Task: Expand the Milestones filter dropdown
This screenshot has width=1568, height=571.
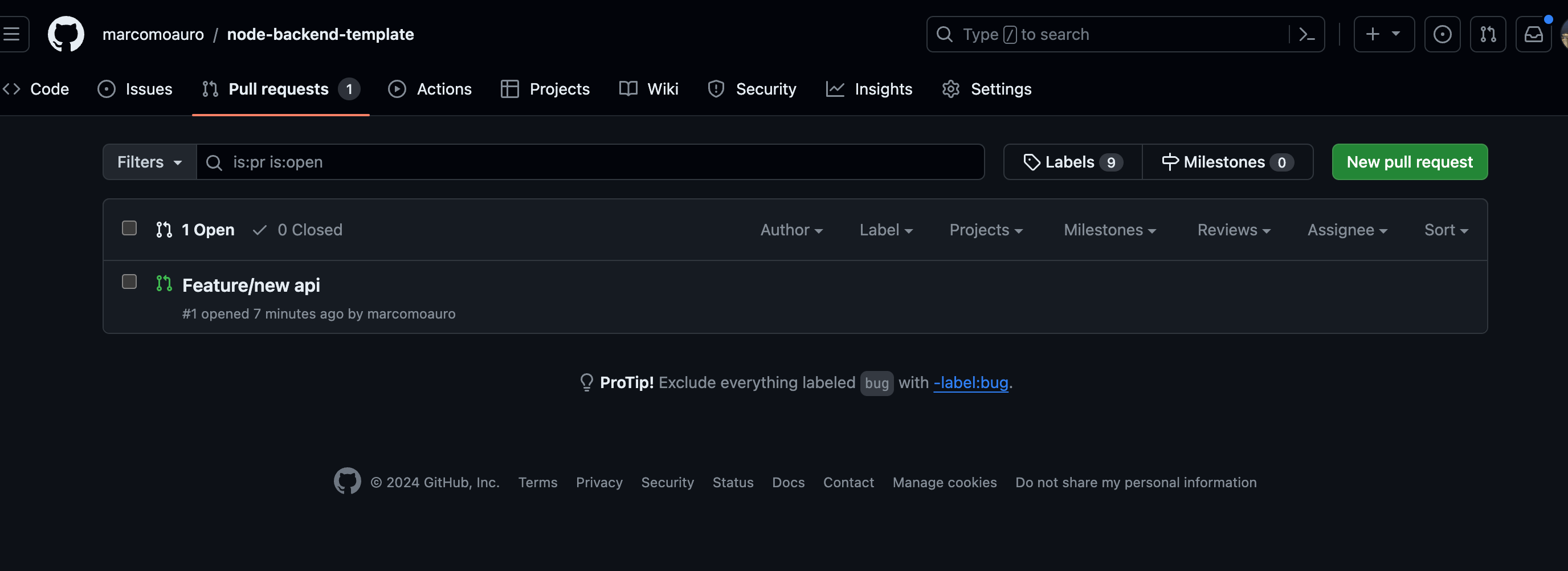Action: coord(1110,230)
